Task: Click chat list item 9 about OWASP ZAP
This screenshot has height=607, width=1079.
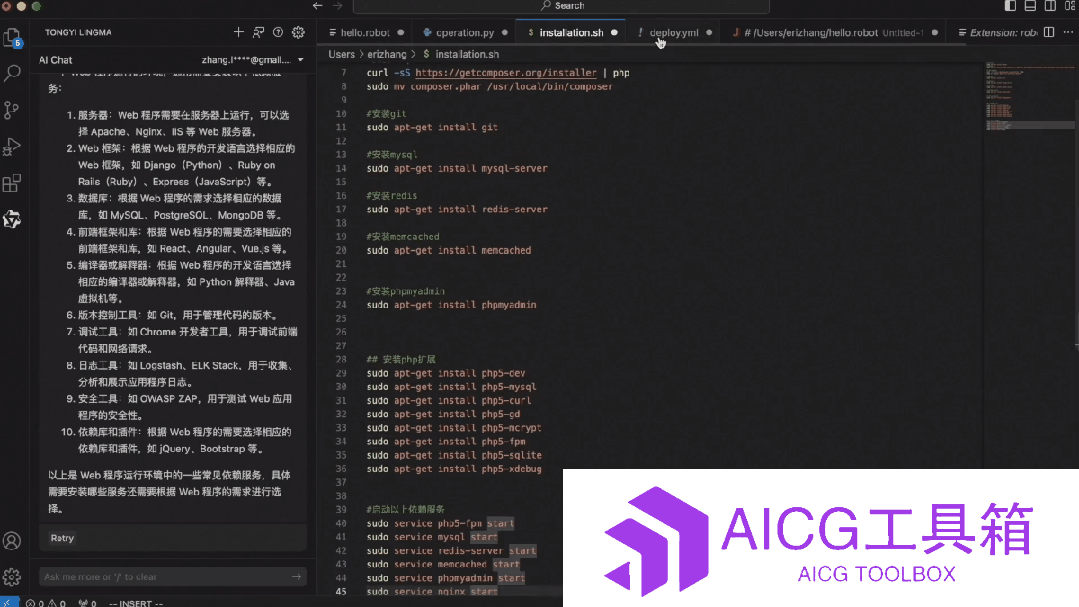Action: click(179, 407)
